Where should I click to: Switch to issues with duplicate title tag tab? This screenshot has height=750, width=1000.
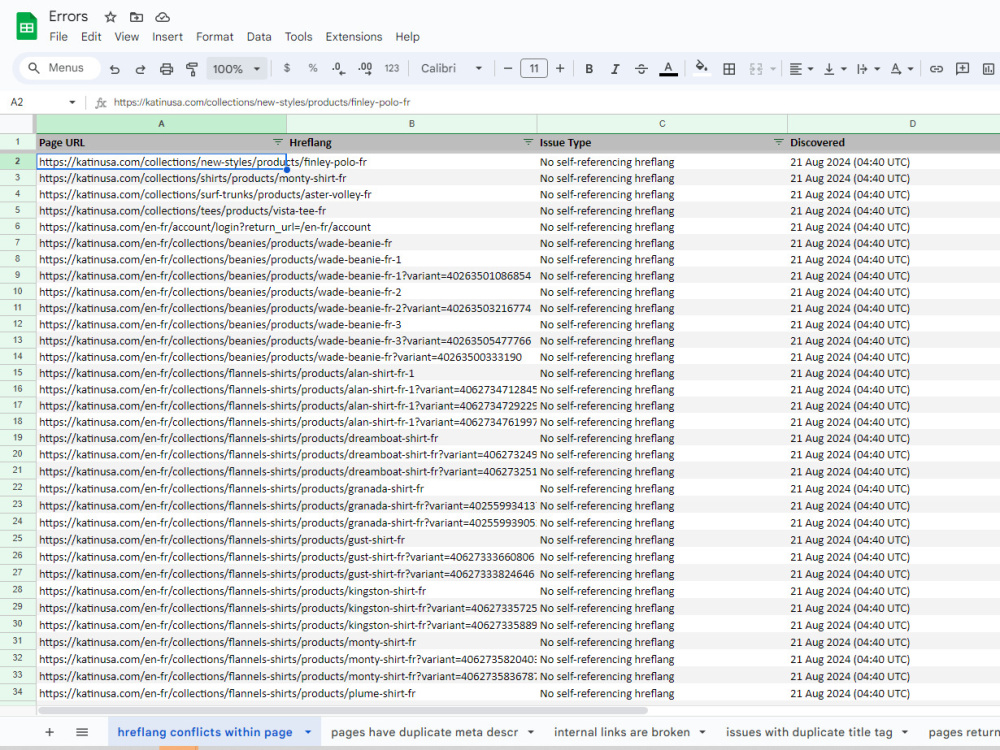[x=809, y=732]
